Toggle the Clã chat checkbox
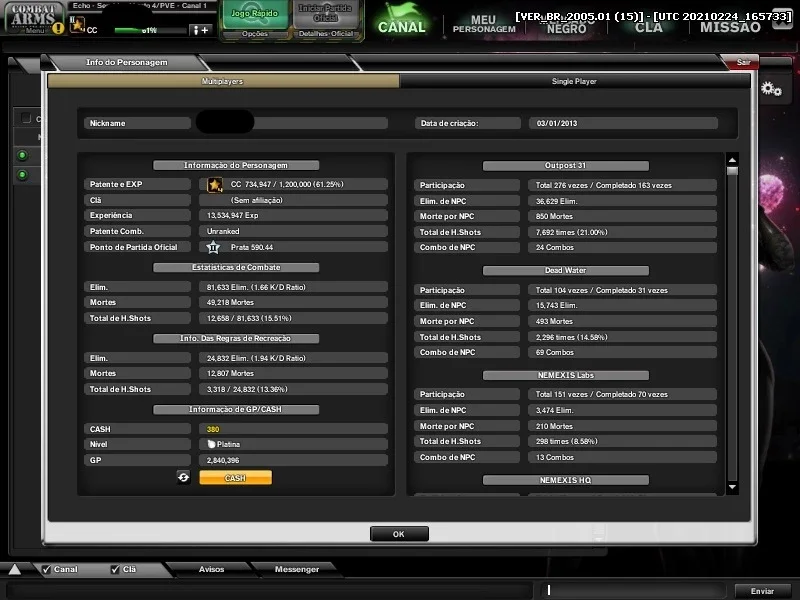 [115, 569]
